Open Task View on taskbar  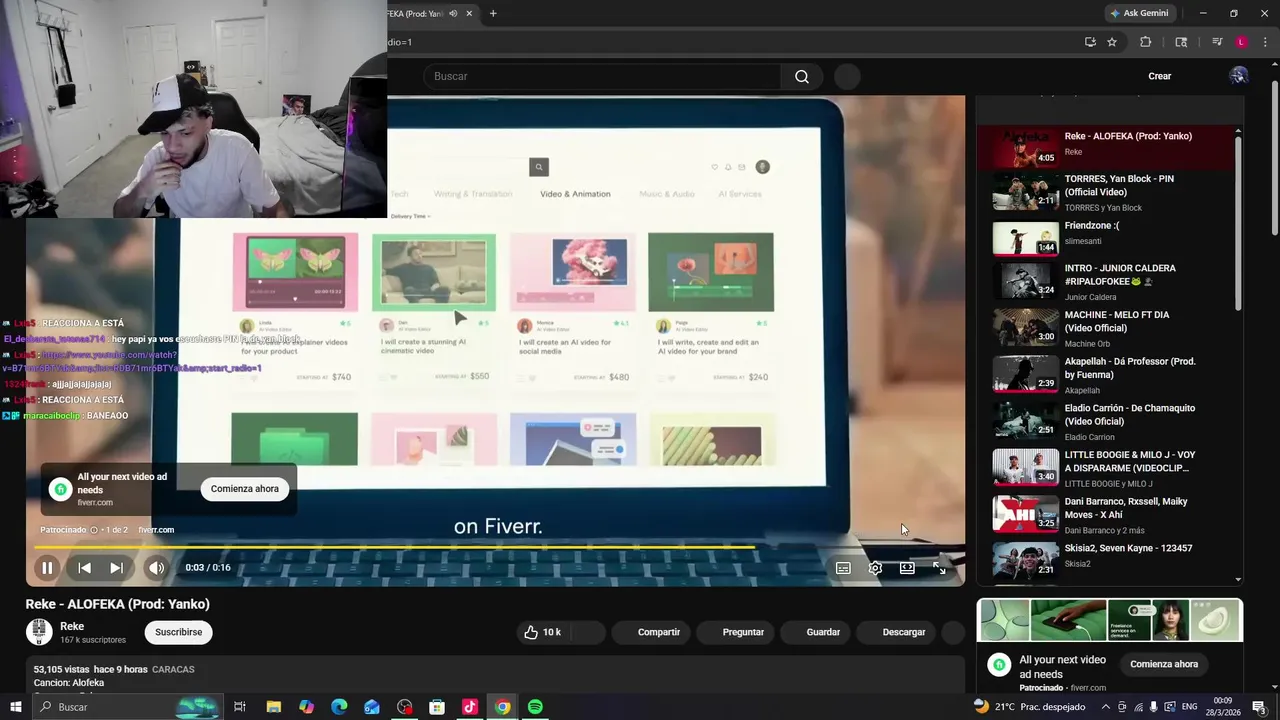(x=240, y=707)
